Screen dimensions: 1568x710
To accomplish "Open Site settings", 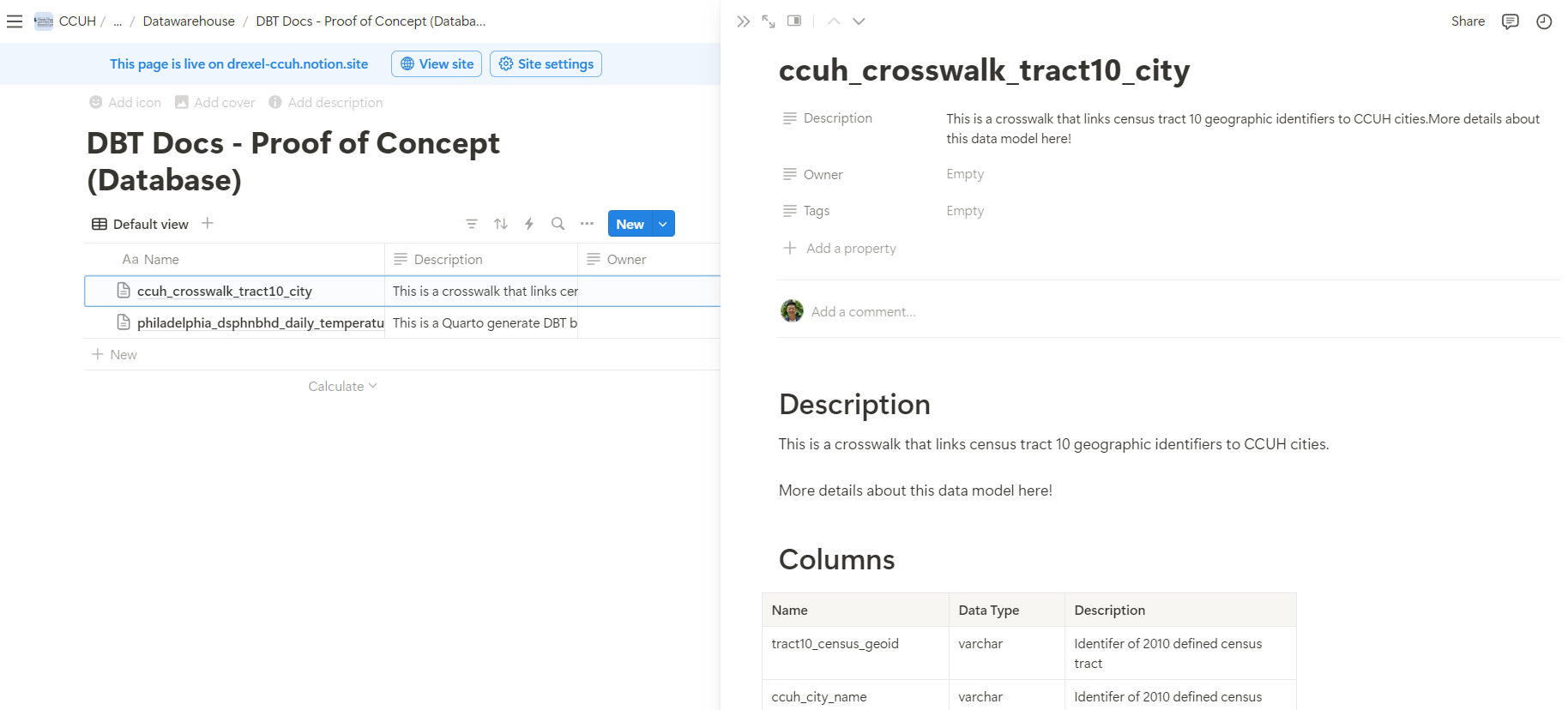I will click(x=546, y=63).
